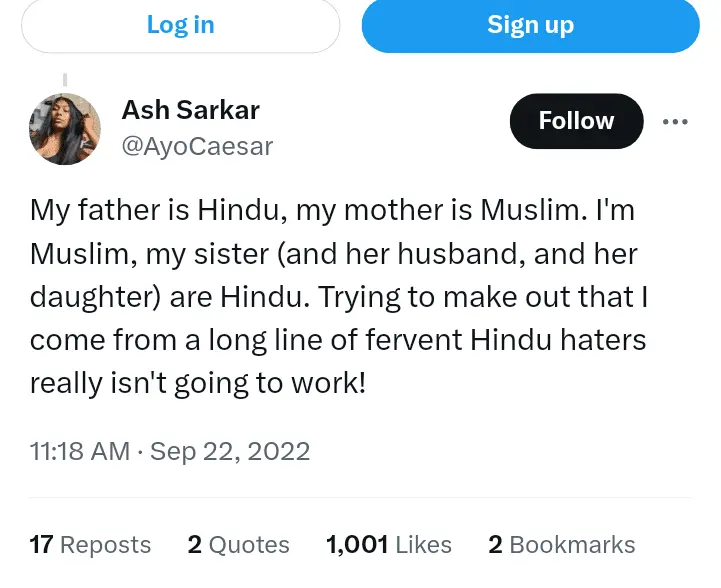This screenshot has height=588, width=721.
Task: View the 17 Reposts list
Action: point(90,545)
